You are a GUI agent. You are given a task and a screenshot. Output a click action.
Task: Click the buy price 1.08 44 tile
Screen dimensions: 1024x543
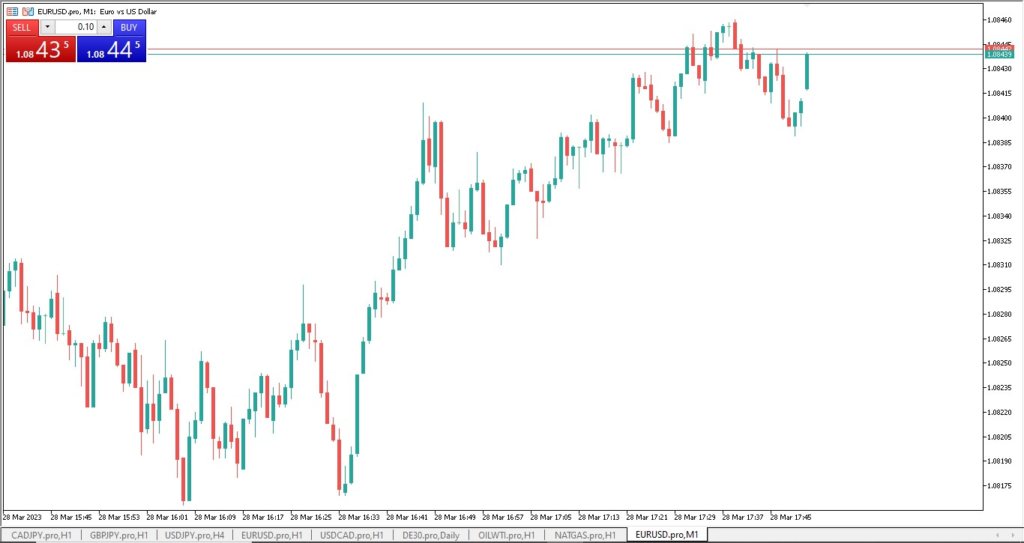(112, 49)
